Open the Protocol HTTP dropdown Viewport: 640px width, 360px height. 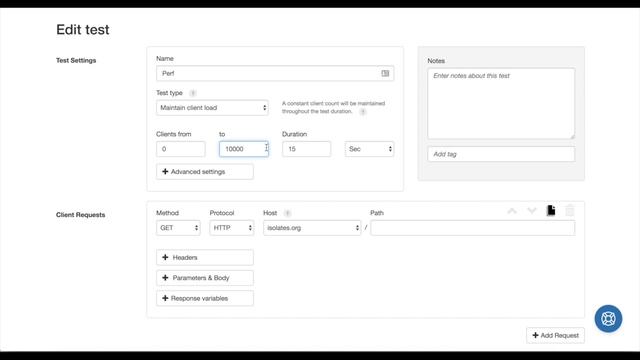231,228
